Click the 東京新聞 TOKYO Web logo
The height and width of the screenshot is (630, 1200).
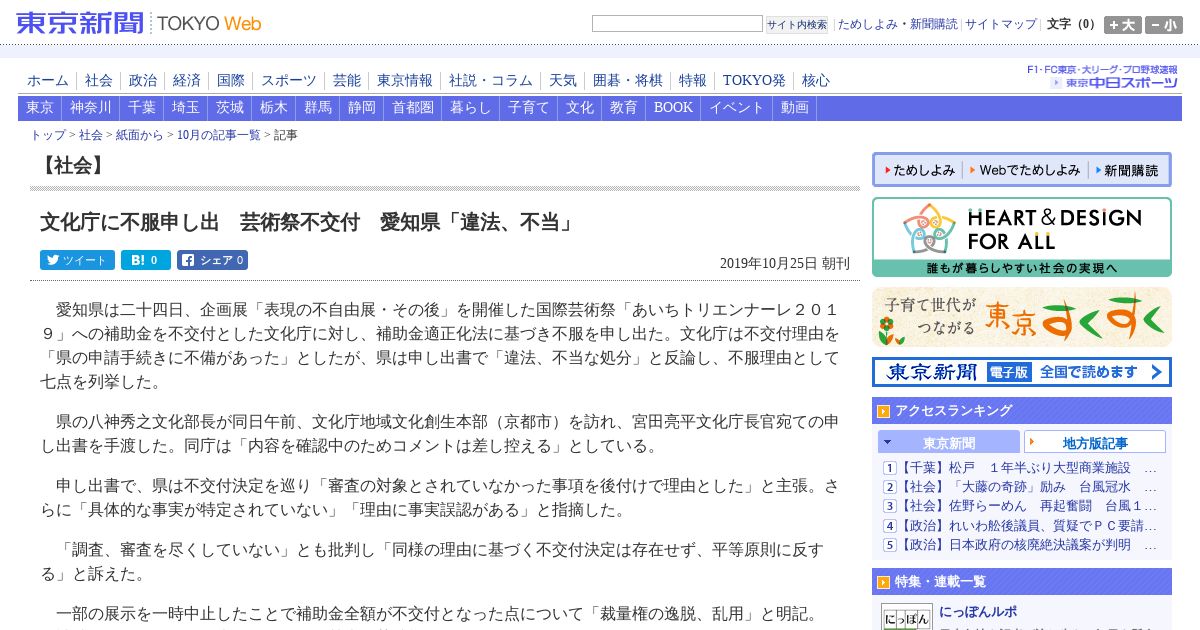point(139,22)
